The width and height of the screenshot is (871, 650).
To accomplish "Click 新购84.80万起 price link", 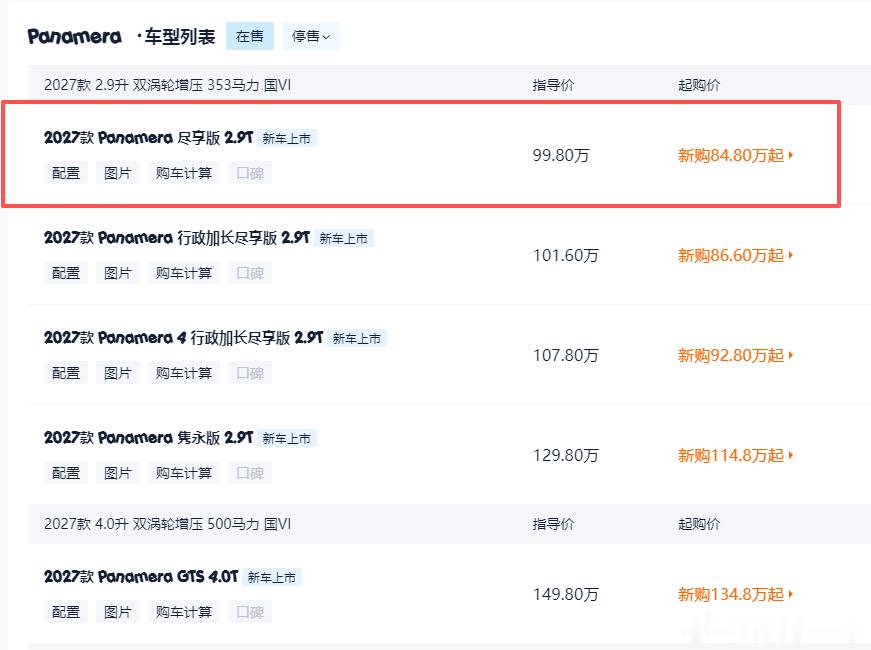I will point(731,155).
